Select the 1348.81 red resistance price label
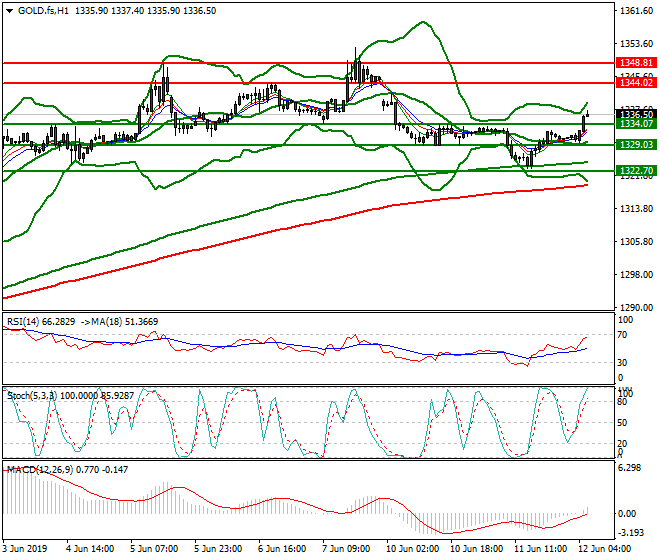The image size is (660, 560). pyautogui.click(x=636, y=63)
